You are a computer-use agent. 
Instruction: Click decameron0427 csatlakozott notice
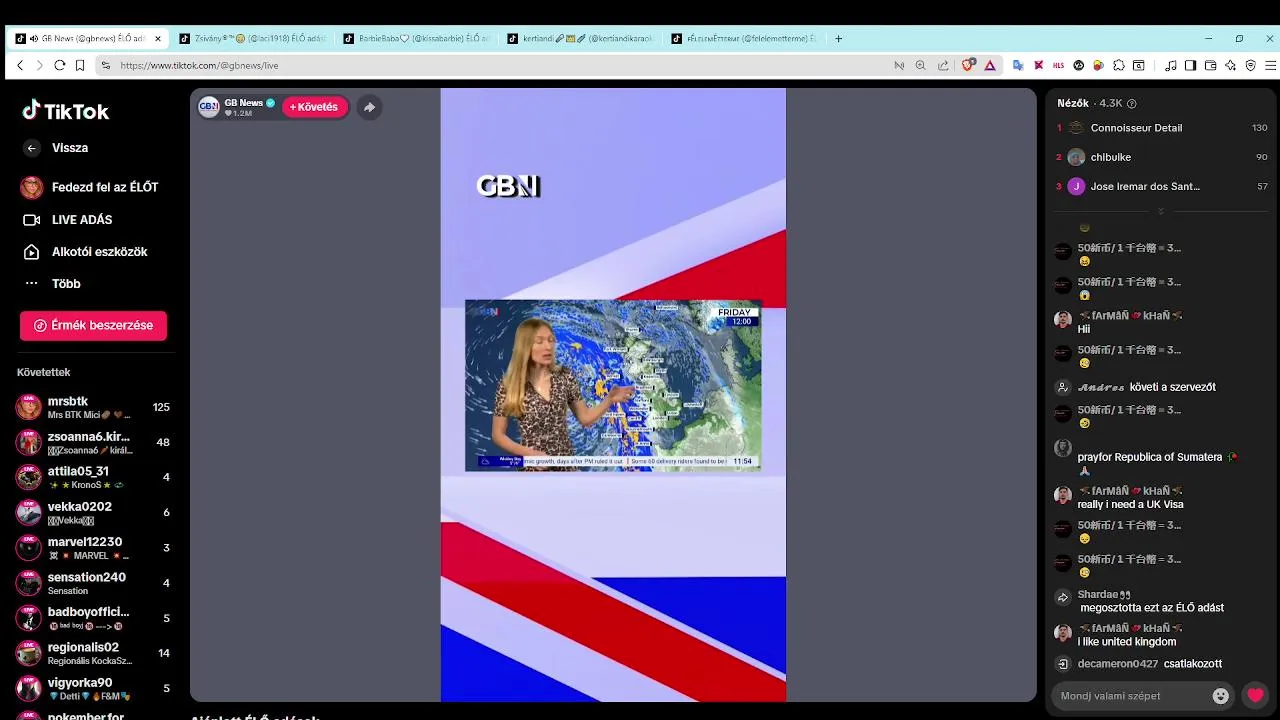[1140, 664]
